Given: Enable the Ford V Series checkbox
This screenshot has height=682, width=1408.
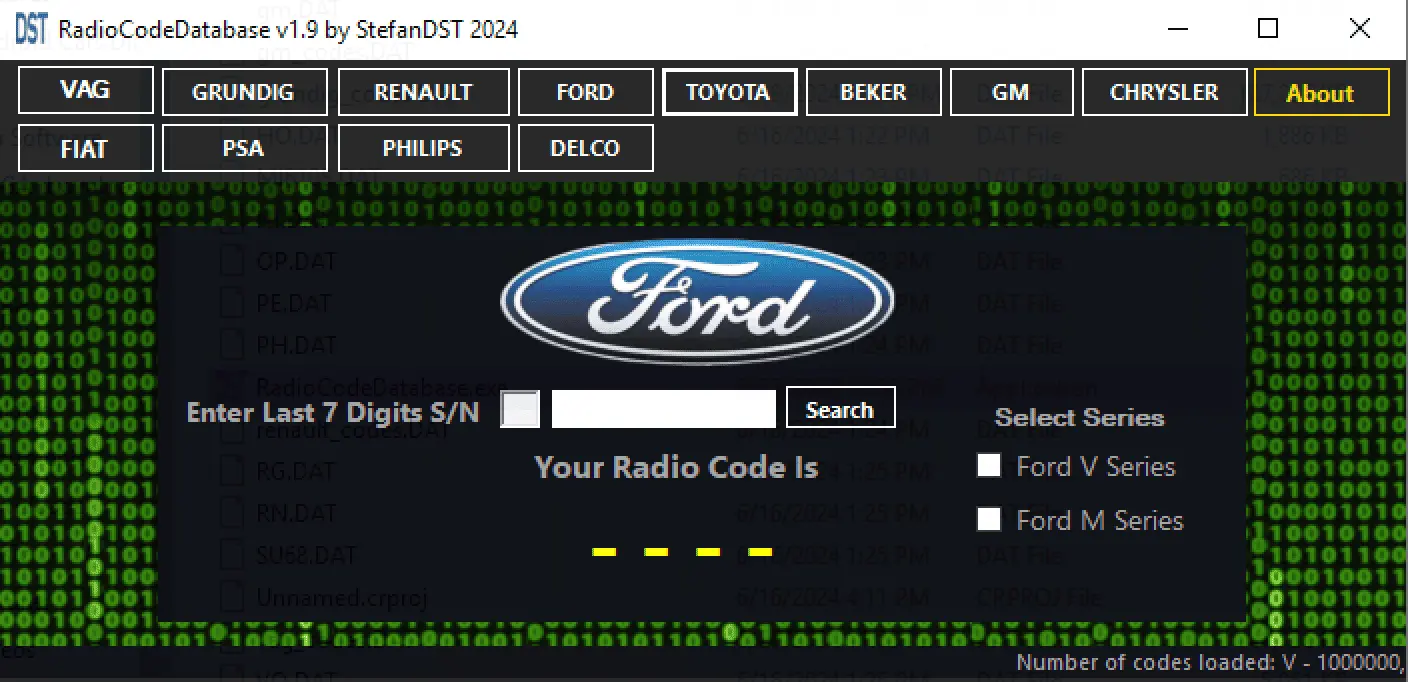Looking at the screenshot, I should click(989, 465).
